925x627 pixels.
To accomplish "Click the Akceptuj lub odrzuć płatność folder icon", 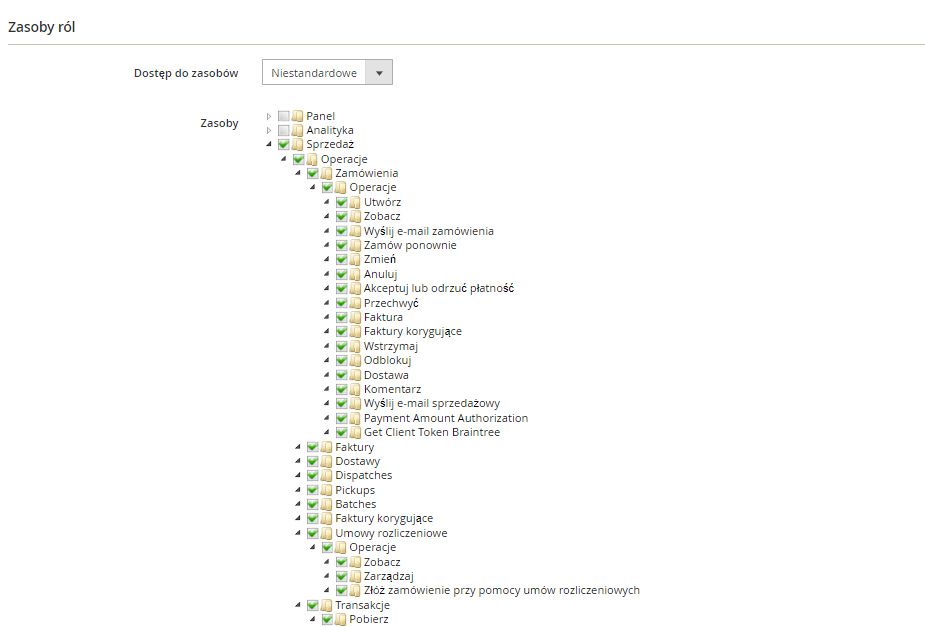I will coord(355,288).
